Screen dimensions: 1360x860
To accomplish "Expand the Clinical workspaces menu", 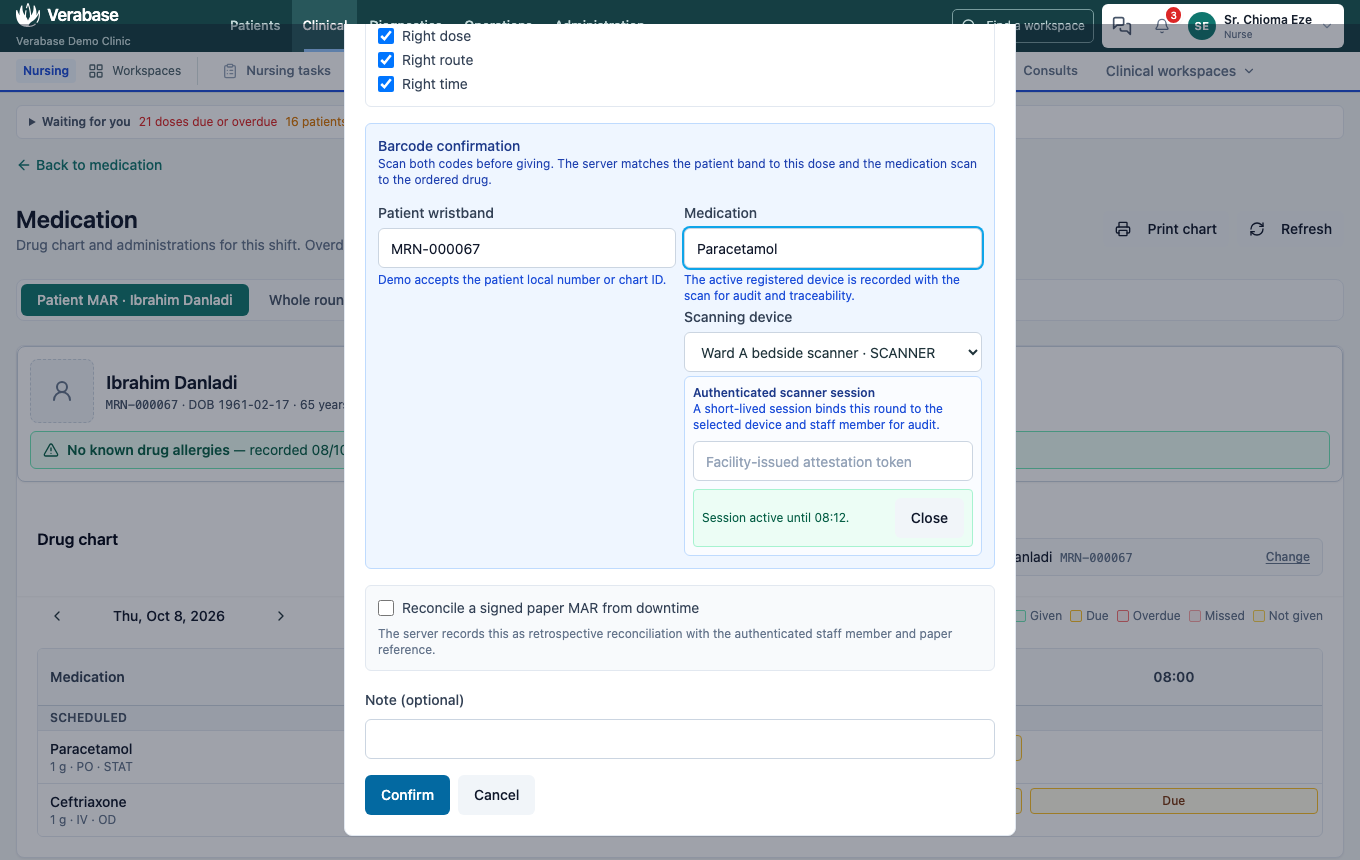I will pos(1179,71).
